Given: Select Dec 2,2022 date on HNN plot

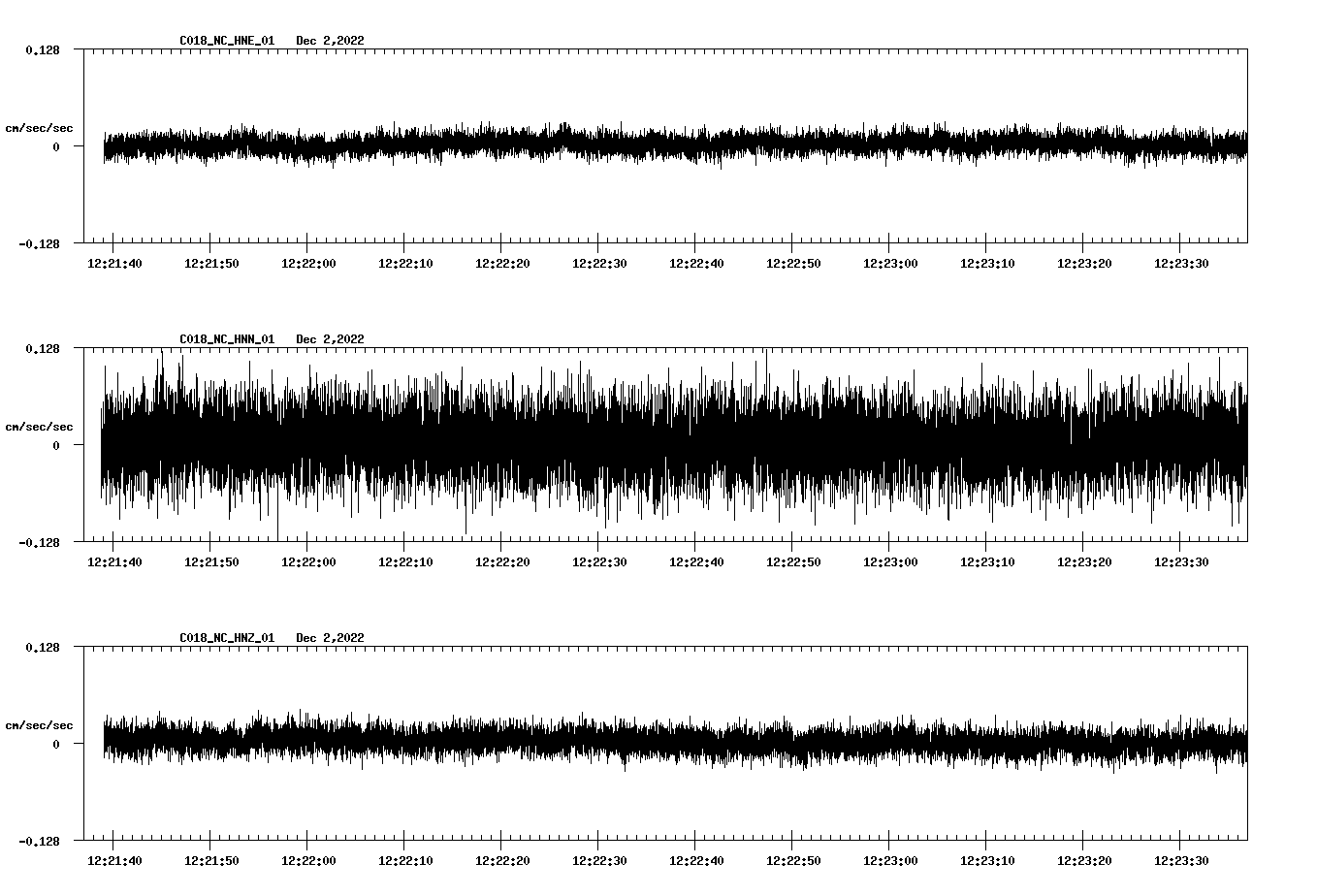Looking at the screenshot, I should [x=331, y=339].
